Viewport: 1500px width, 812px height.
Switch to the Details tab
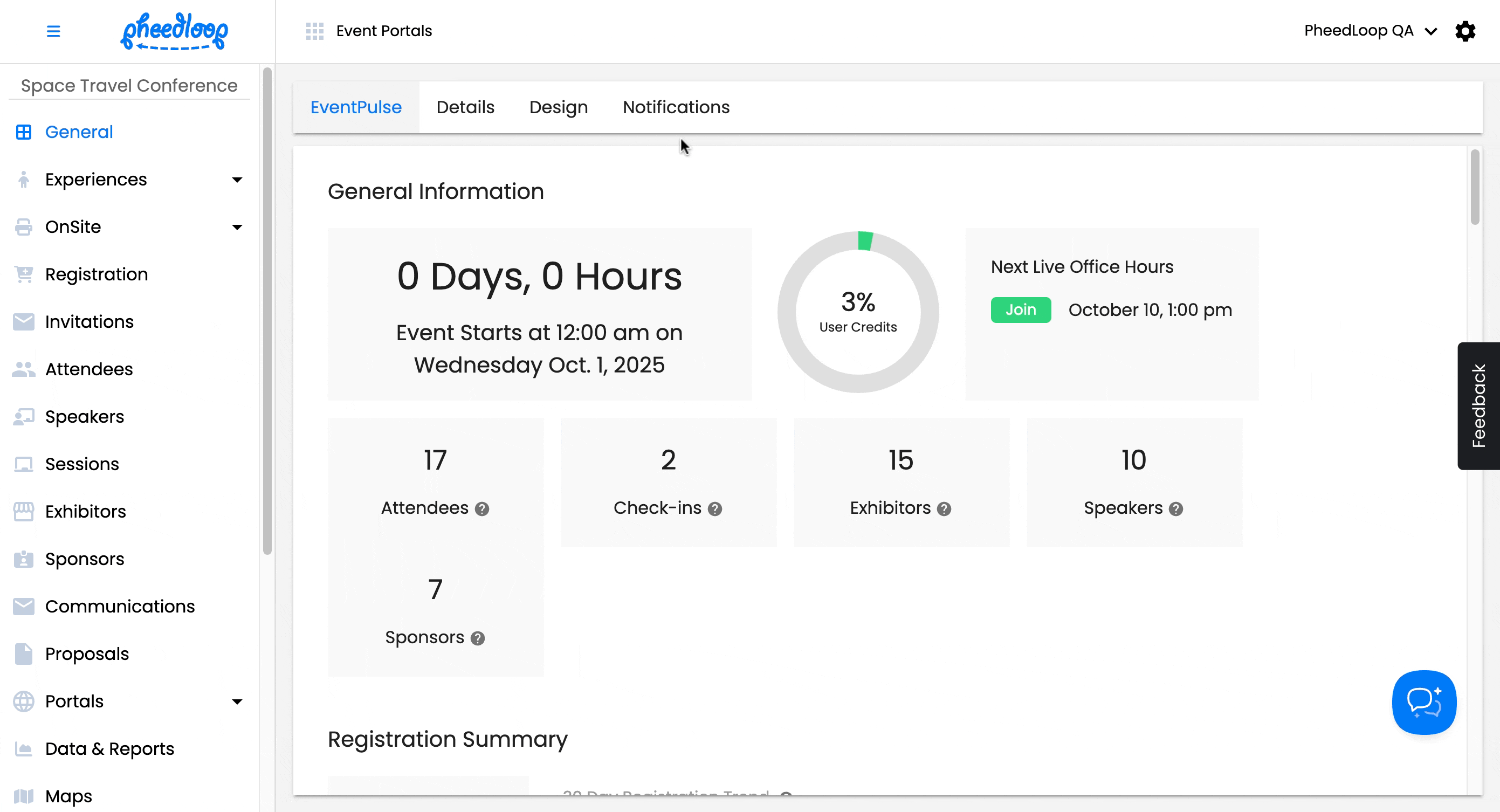(465, 107)
